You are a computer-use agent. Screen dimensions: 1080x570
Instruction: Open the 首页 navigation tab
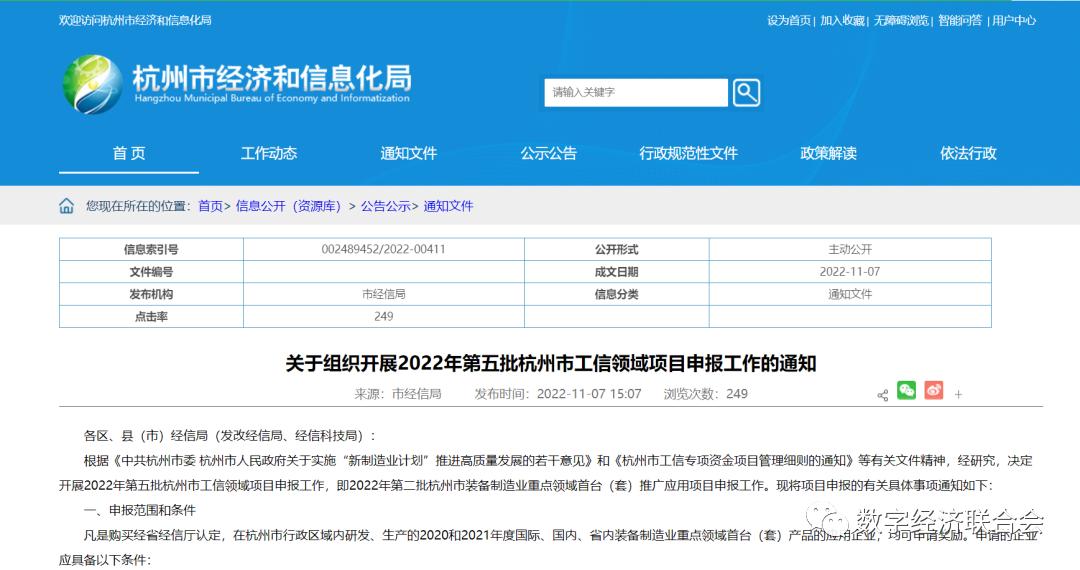[x=129, y=153]
